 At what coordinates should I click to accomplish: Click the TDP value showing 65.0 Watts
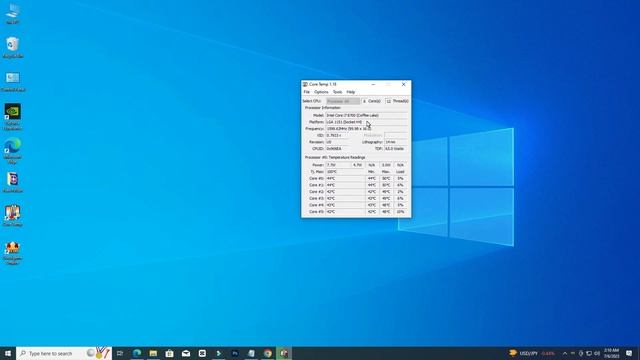coord(396,149)
